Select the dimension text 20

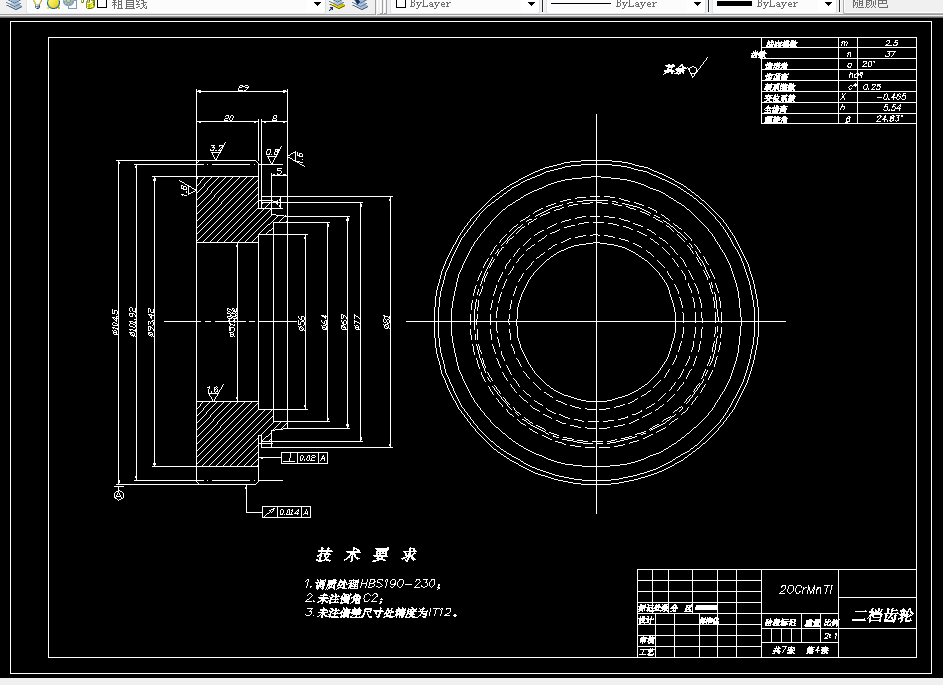click(229, 118)
